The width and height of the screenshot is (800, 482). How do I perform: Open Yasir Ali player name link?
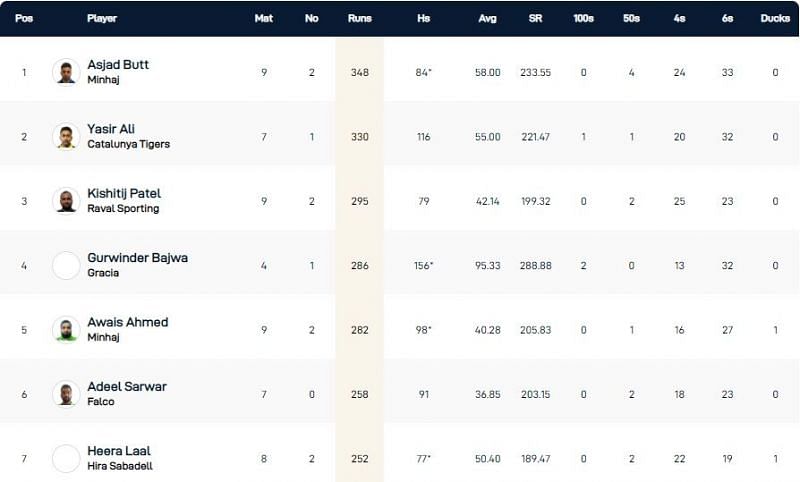pyautogui.click(x=111, y=129)
